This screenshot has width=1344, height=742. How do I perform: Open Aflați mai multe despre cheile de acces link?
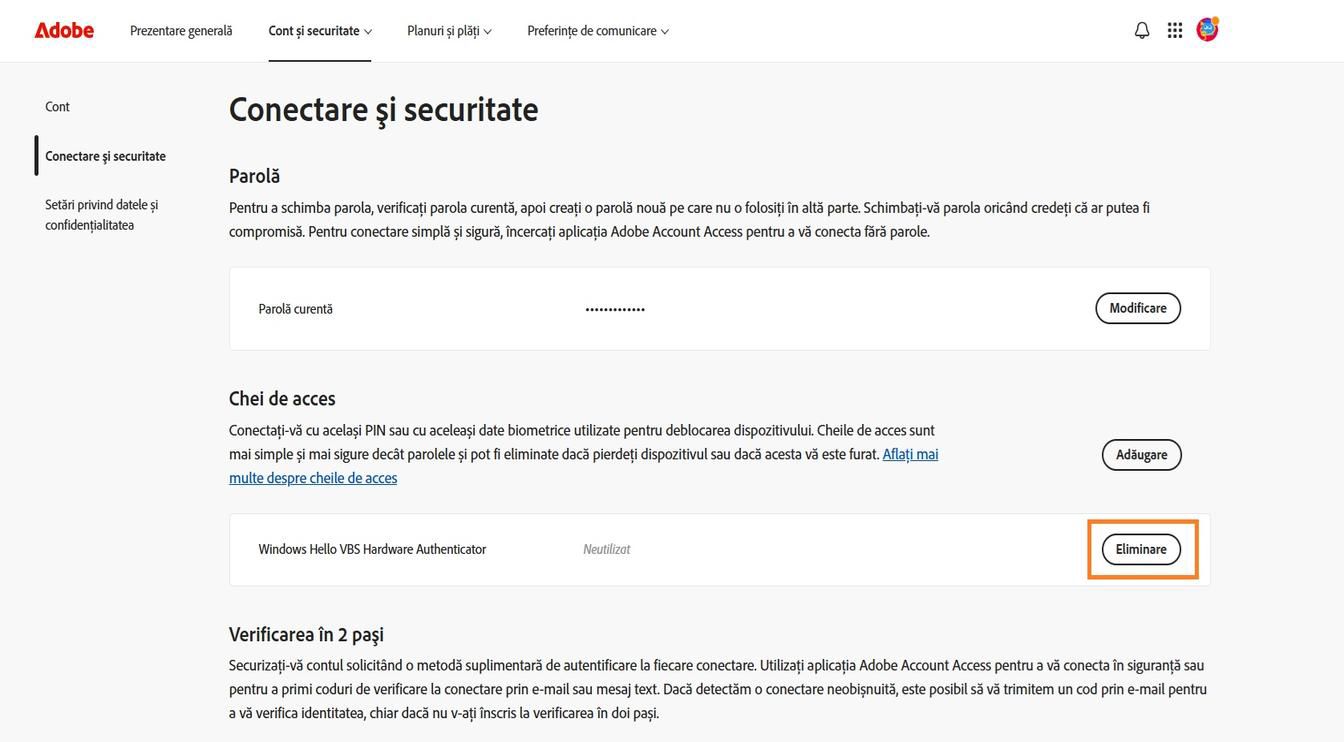coord(584,466)
